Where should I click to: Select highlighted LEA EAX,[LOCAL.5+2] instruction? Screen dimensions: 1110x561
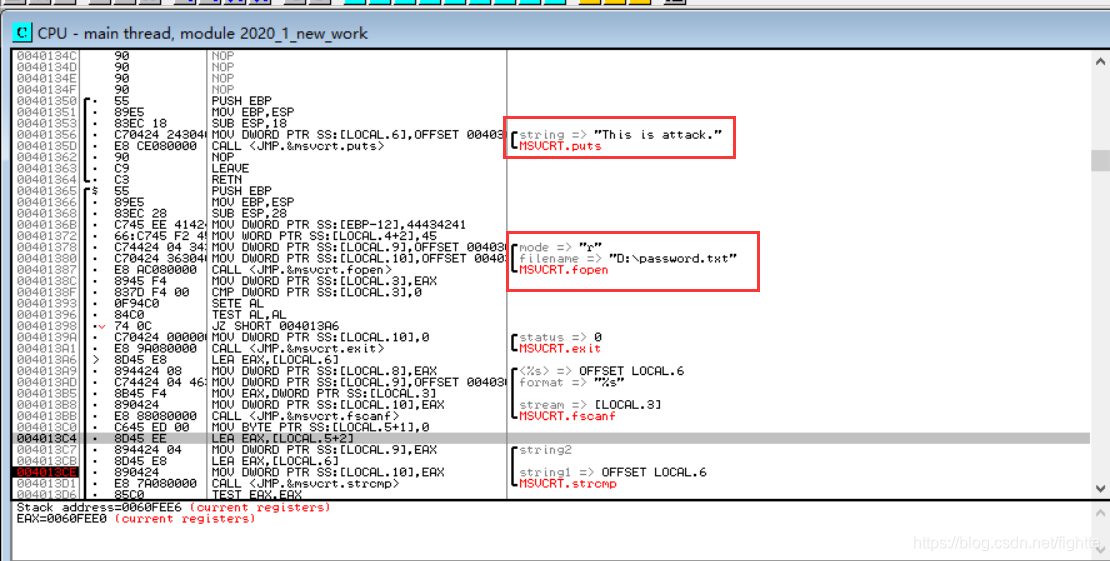pos(282,438)
